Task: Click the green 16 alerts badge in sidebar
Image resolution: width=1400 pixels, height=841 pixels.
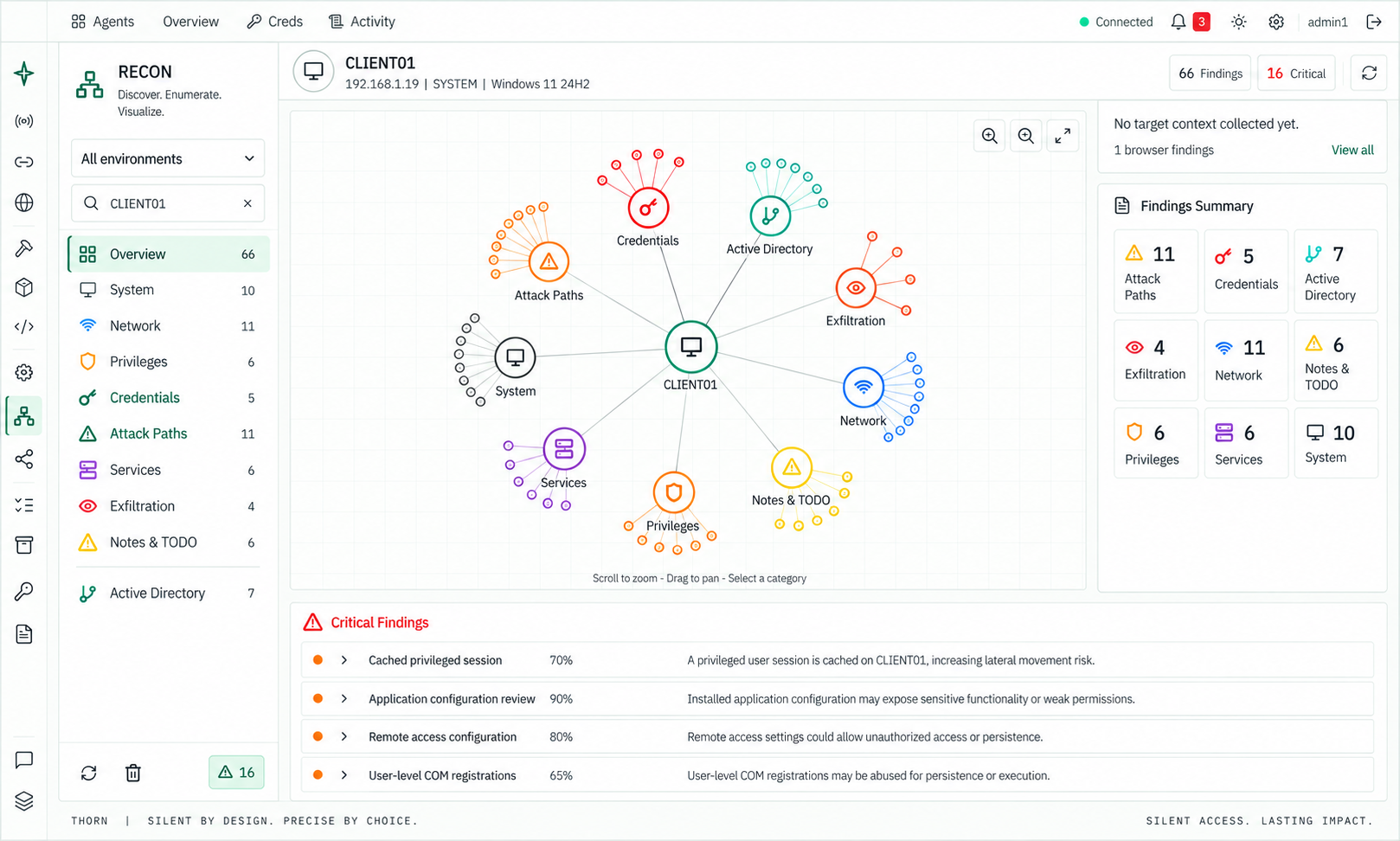Action: 236,772
